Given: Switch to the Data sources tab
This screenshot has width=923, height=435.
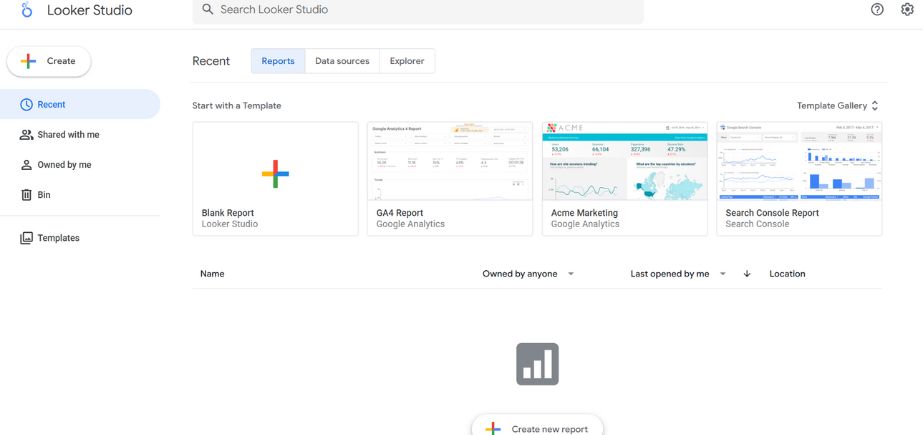Looking at the screenshot, I should click(x=342, y=61).
